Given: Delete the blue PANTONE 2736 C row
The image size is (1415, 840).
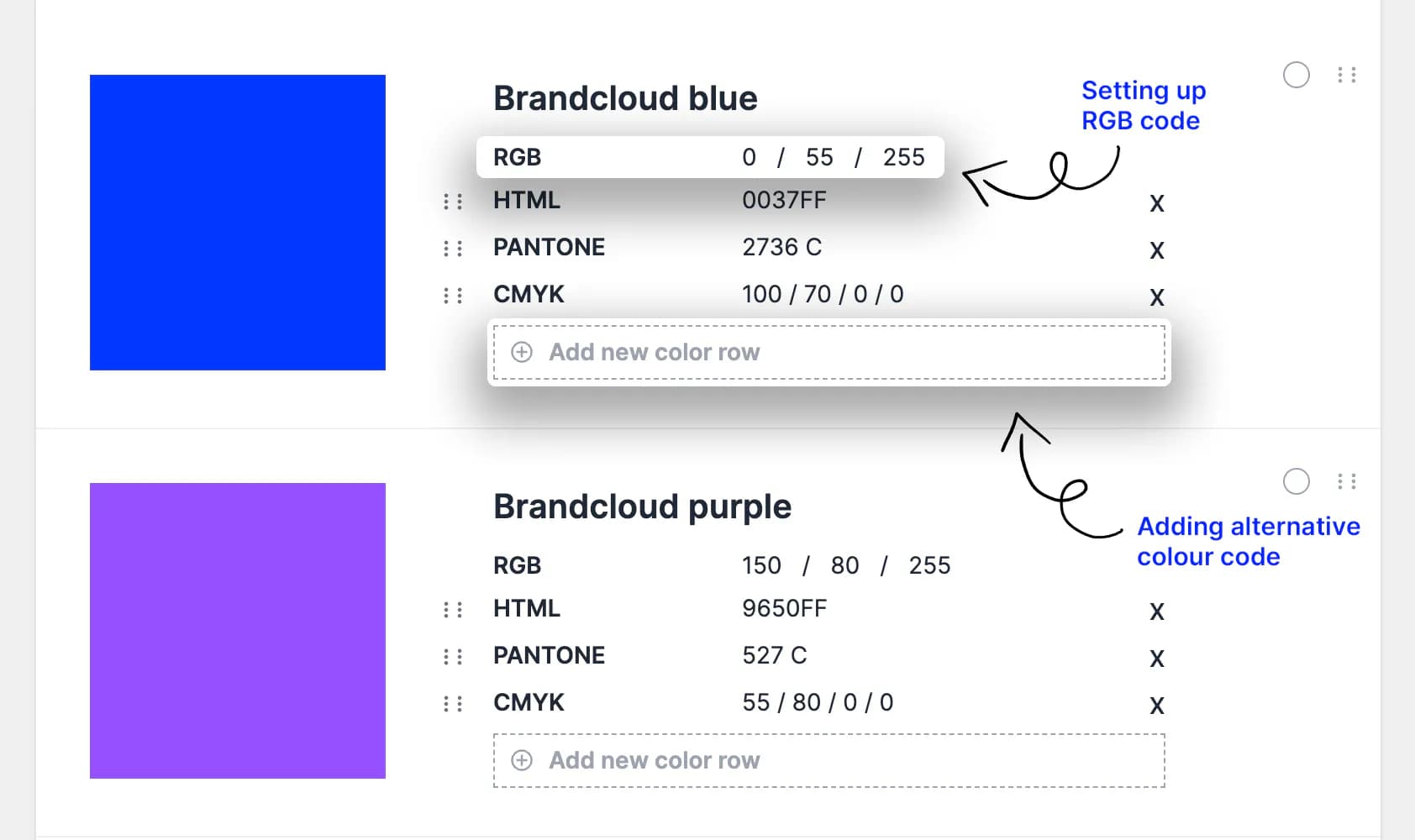Looking at the screenshot, I should [x=1157, y=250].
